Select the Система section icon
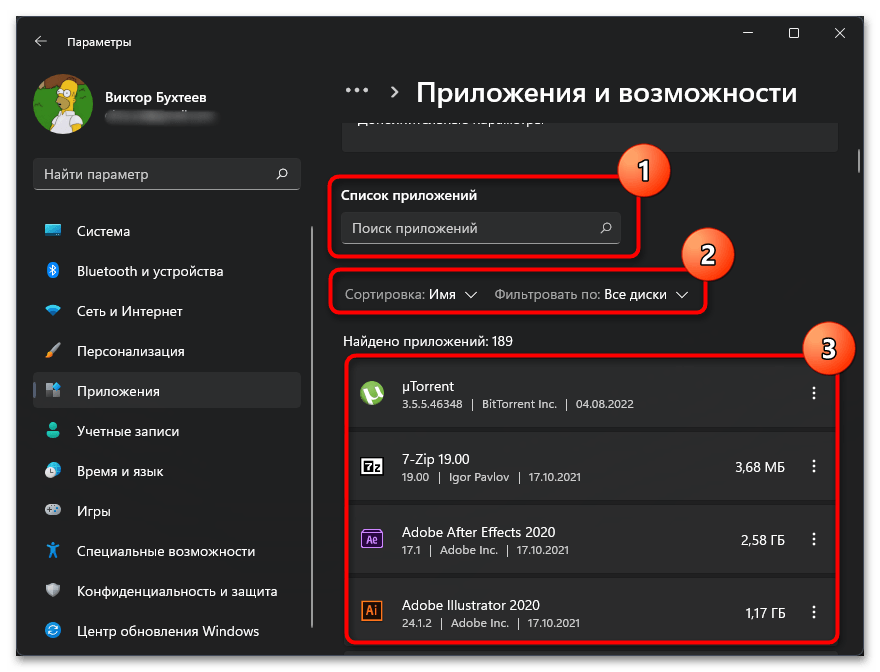 point(53,231)
